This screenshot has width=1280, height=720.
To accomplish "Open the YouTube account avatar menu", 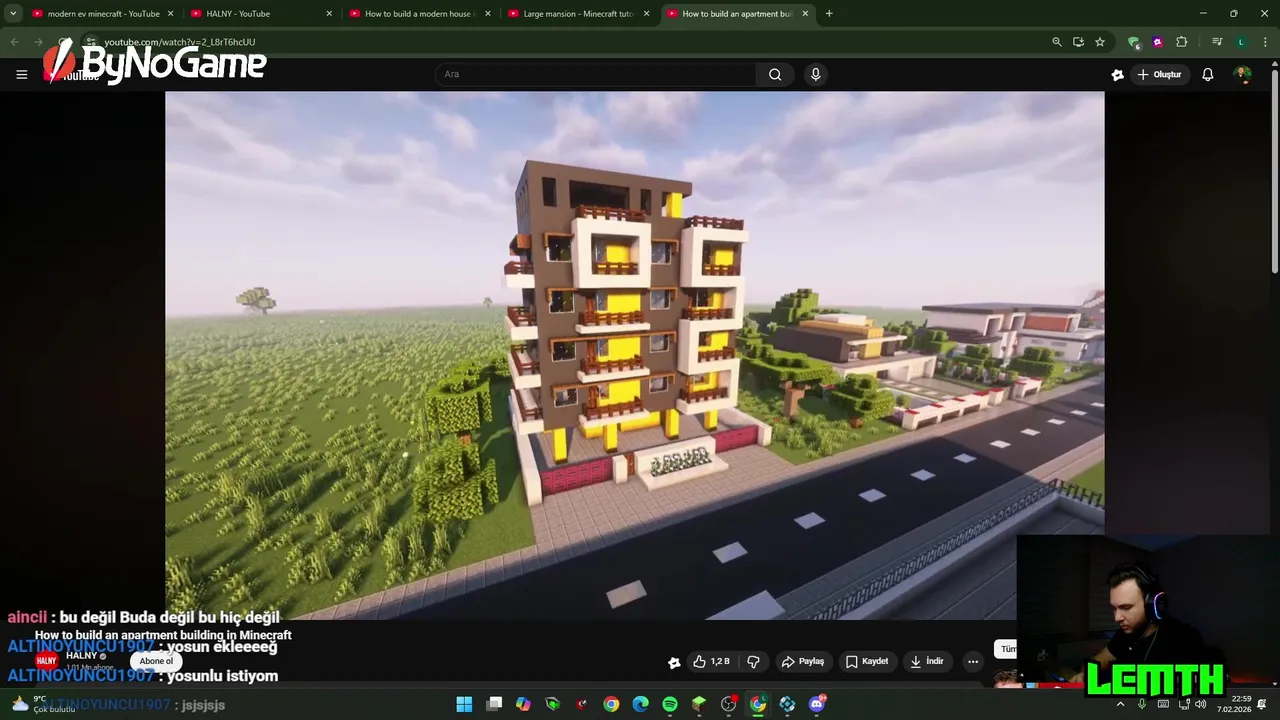I will pyautogui.click(x=1242, y=74).
